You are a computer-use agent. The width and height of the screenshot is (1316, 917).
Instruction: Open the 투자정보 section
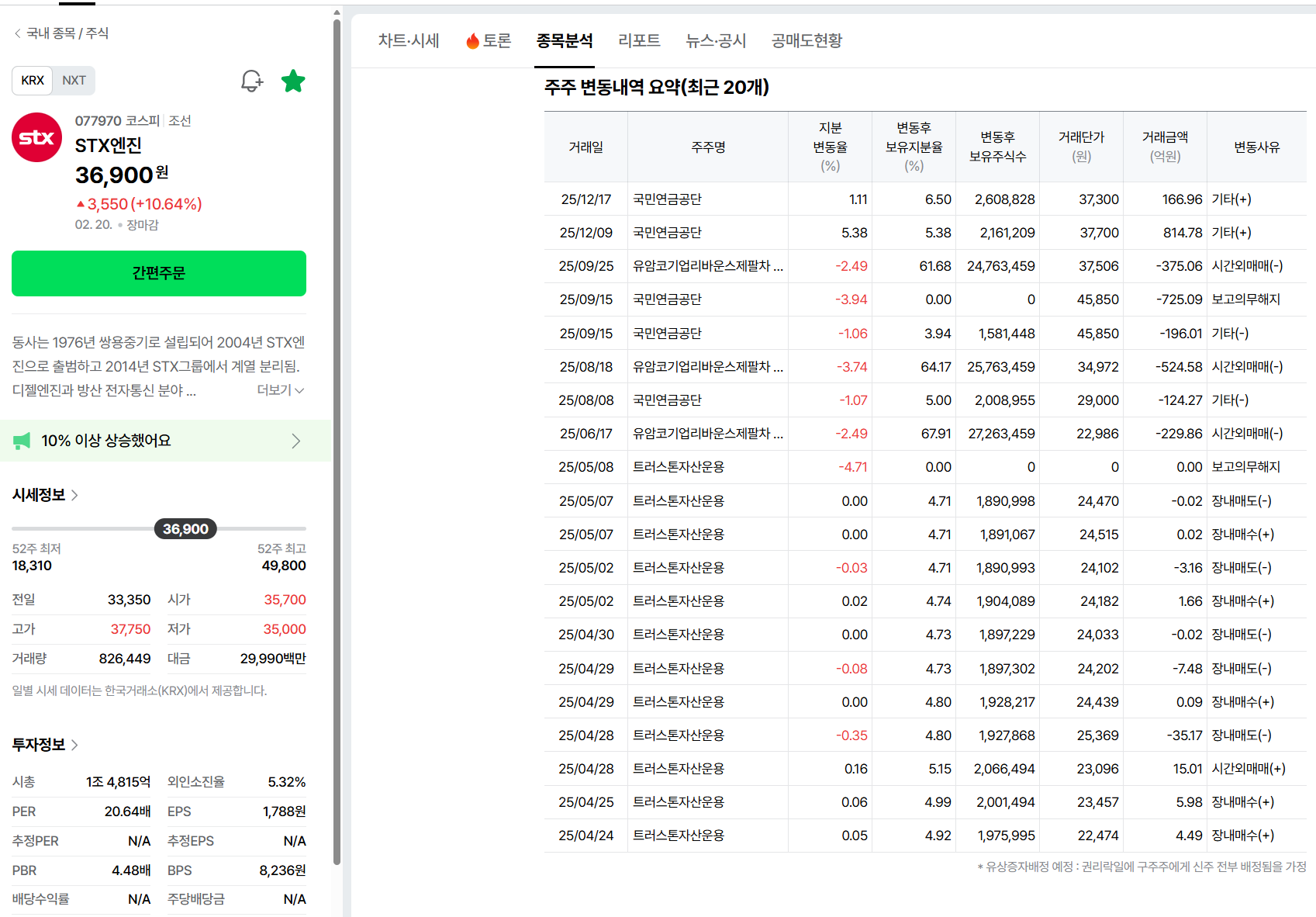(45, 745)
